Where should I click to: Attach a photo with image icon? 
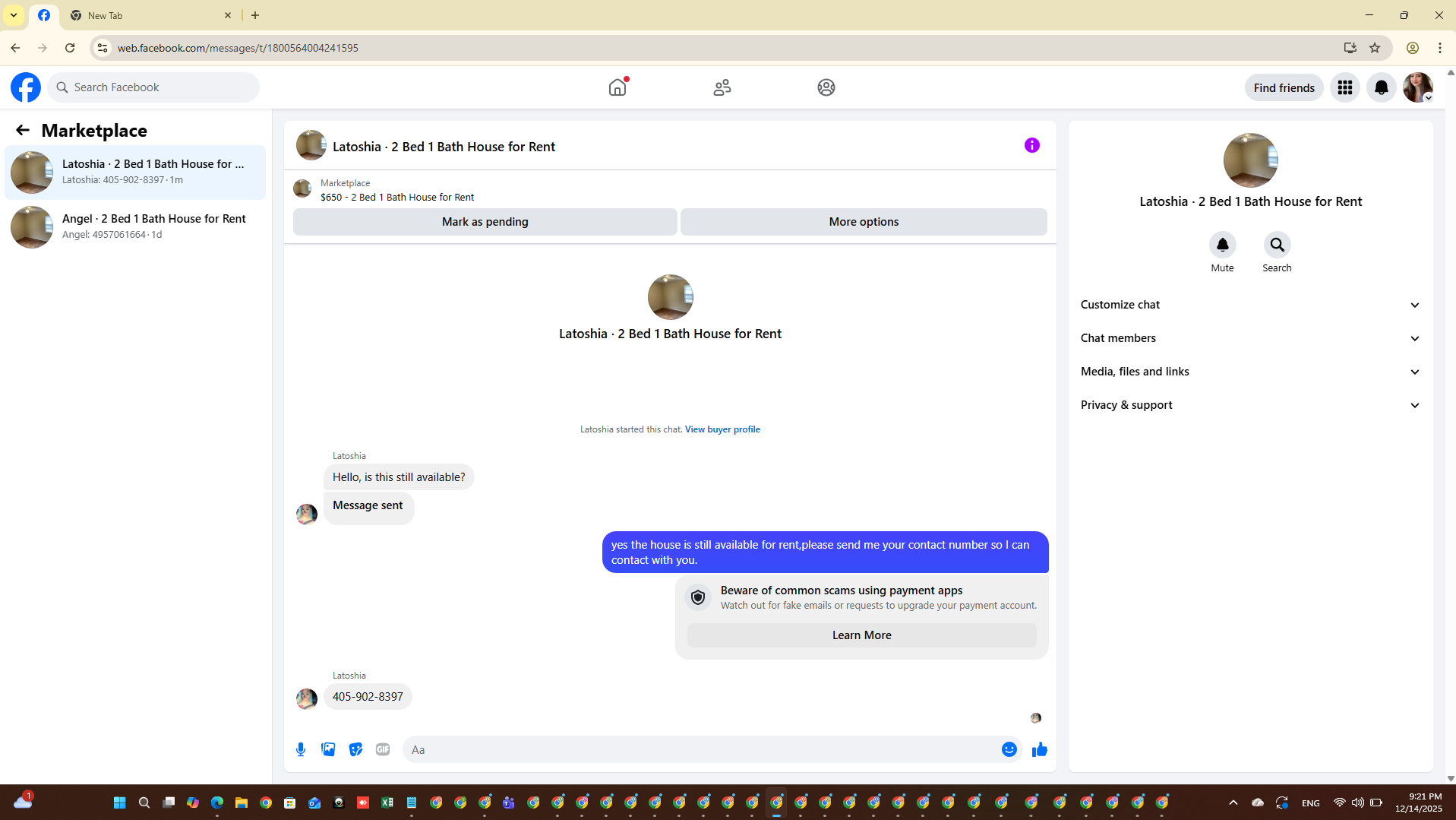tap(328, 749)
